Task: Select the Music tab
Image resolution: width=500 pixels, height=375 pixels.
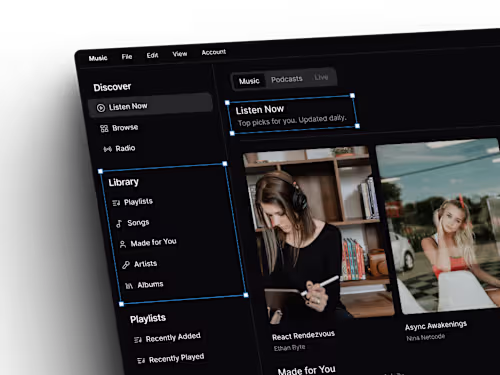Action: [249, 81]
